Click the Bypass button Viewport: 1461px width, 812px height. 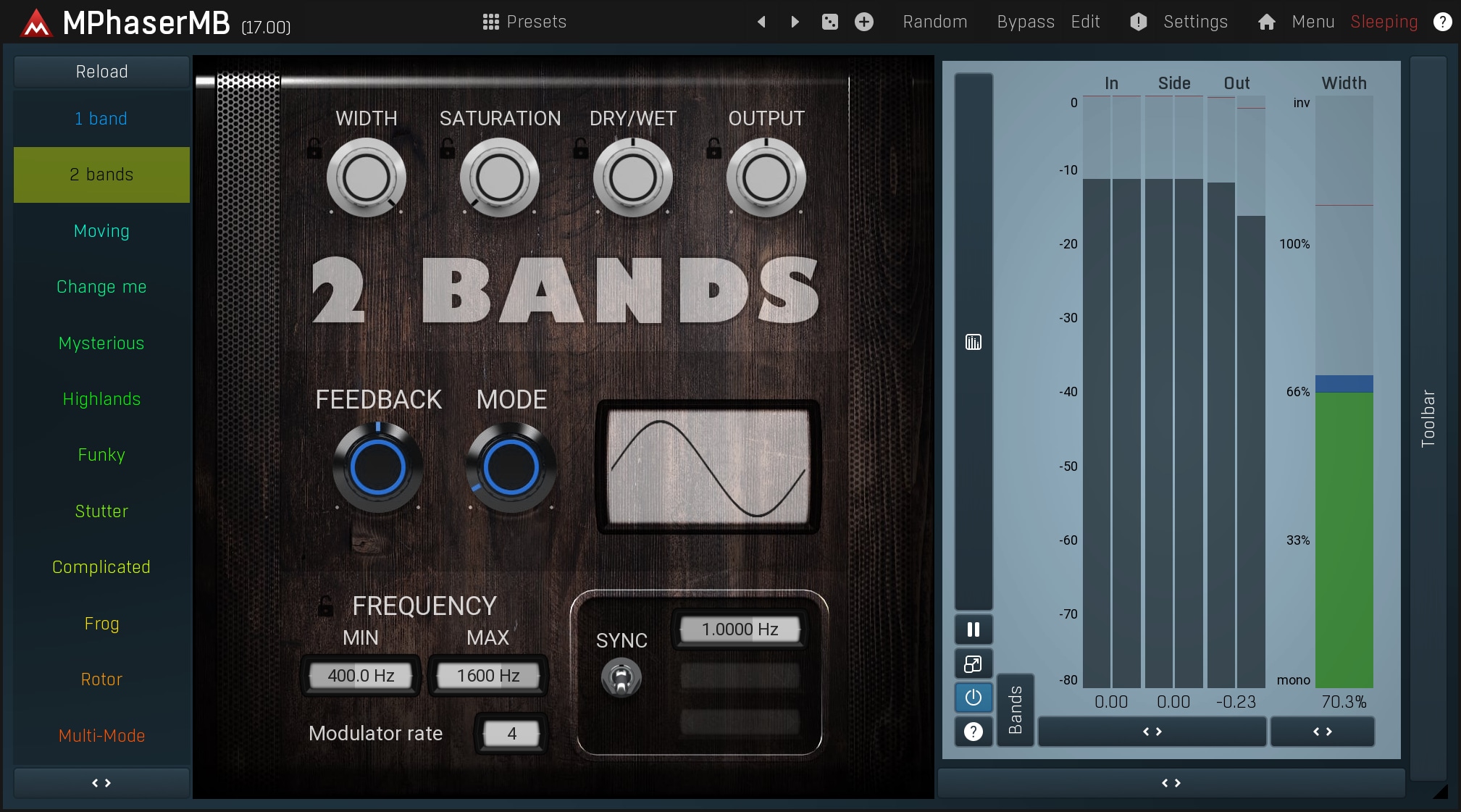[1025, 22]
